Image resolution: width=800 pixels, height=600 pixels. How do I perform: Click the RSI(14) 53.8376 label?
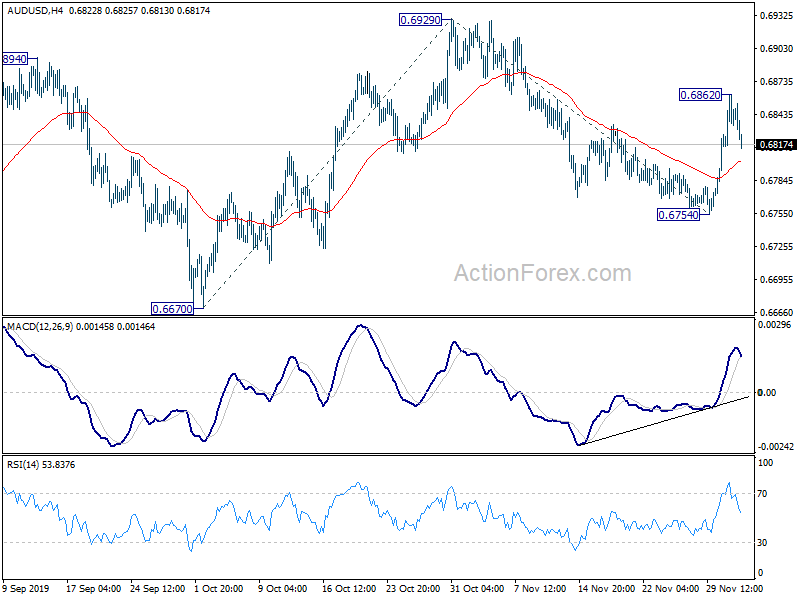click(x=41, y=465)
